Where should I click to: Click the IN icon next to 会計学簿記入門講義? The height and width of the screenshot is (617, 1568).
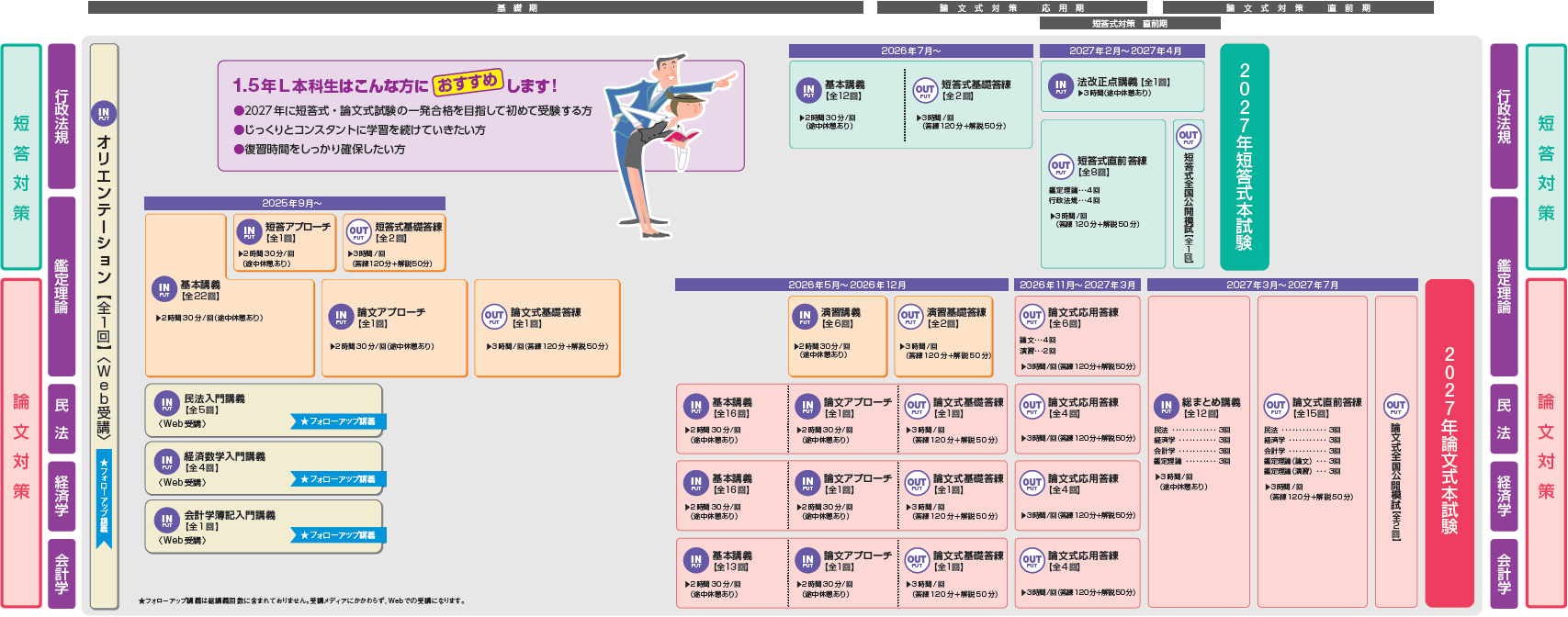click(x=167, y=521)
